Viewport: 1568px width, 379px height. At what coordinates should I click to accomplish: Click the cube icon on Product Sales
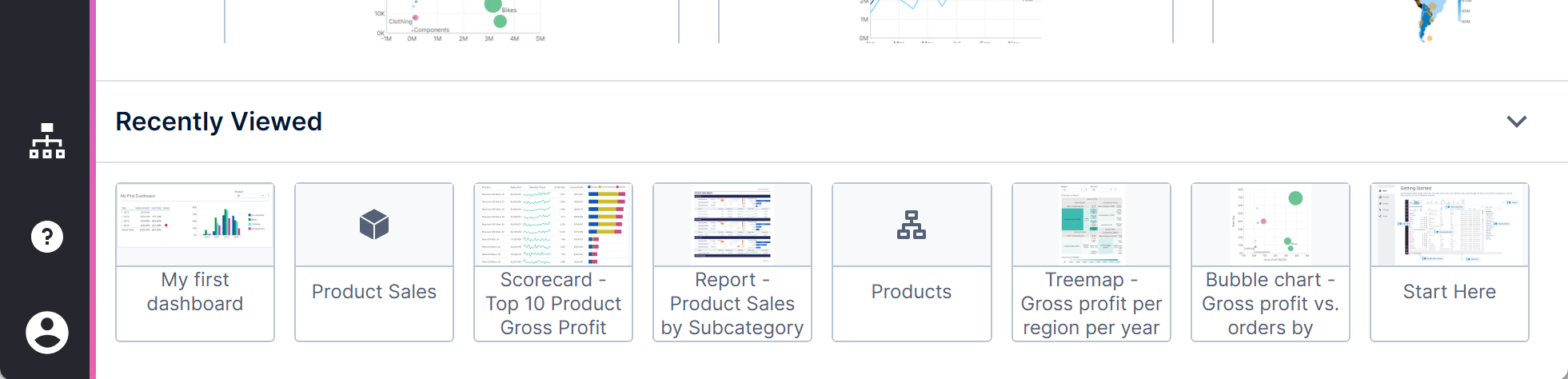pos(374,225)
